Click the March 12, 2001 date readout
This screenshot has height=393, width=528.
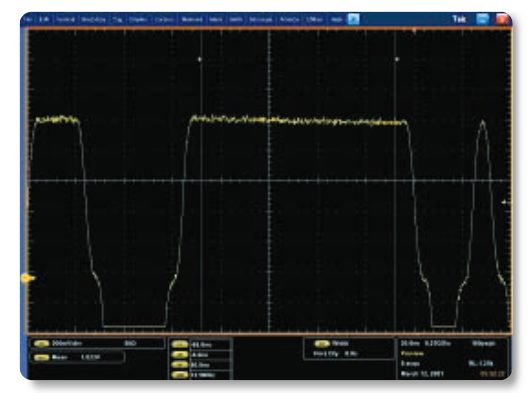422,374
